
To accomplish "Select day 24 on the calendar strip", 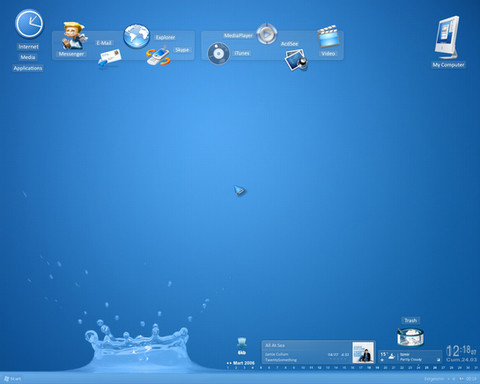I will click(418, 368).
